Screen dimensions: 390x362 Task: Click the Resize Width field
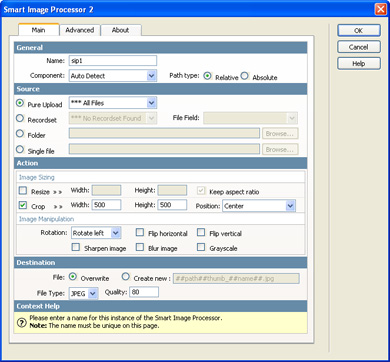106,190
